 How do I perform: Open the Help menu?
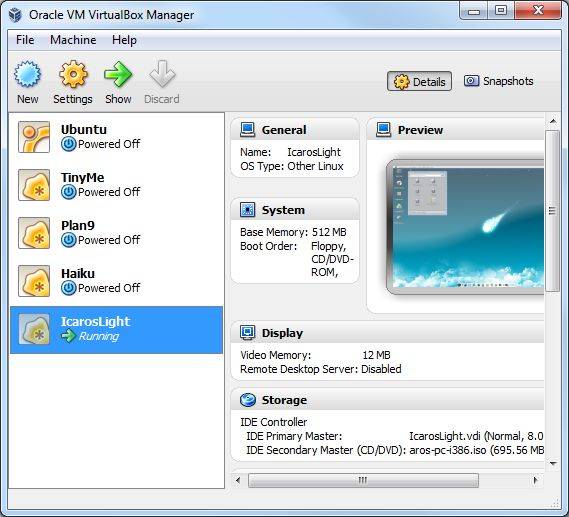[124, 40]
